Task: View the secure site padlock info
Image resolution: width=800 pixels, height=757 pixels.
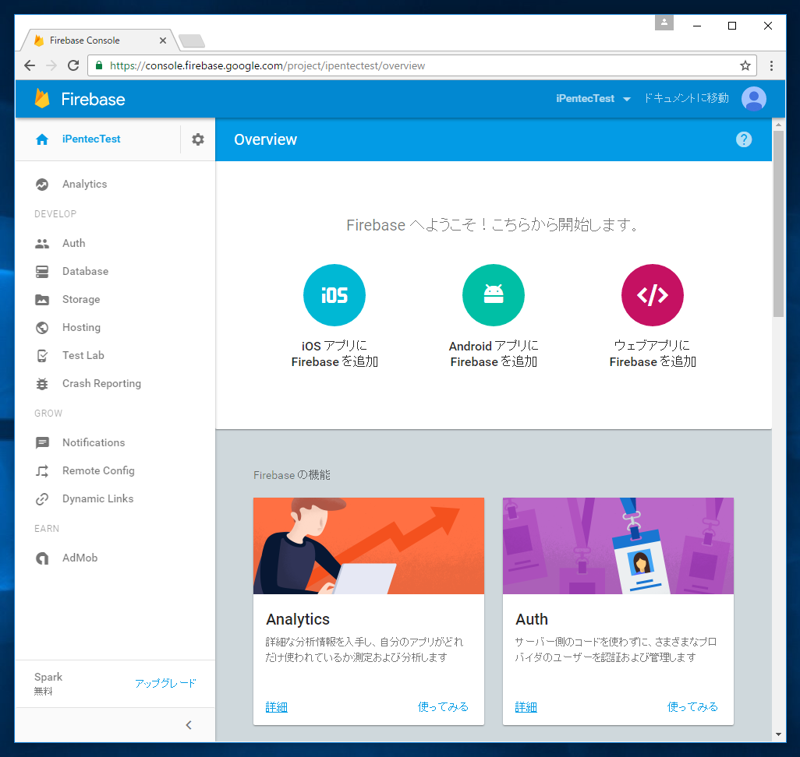Action: click(99, 65)
